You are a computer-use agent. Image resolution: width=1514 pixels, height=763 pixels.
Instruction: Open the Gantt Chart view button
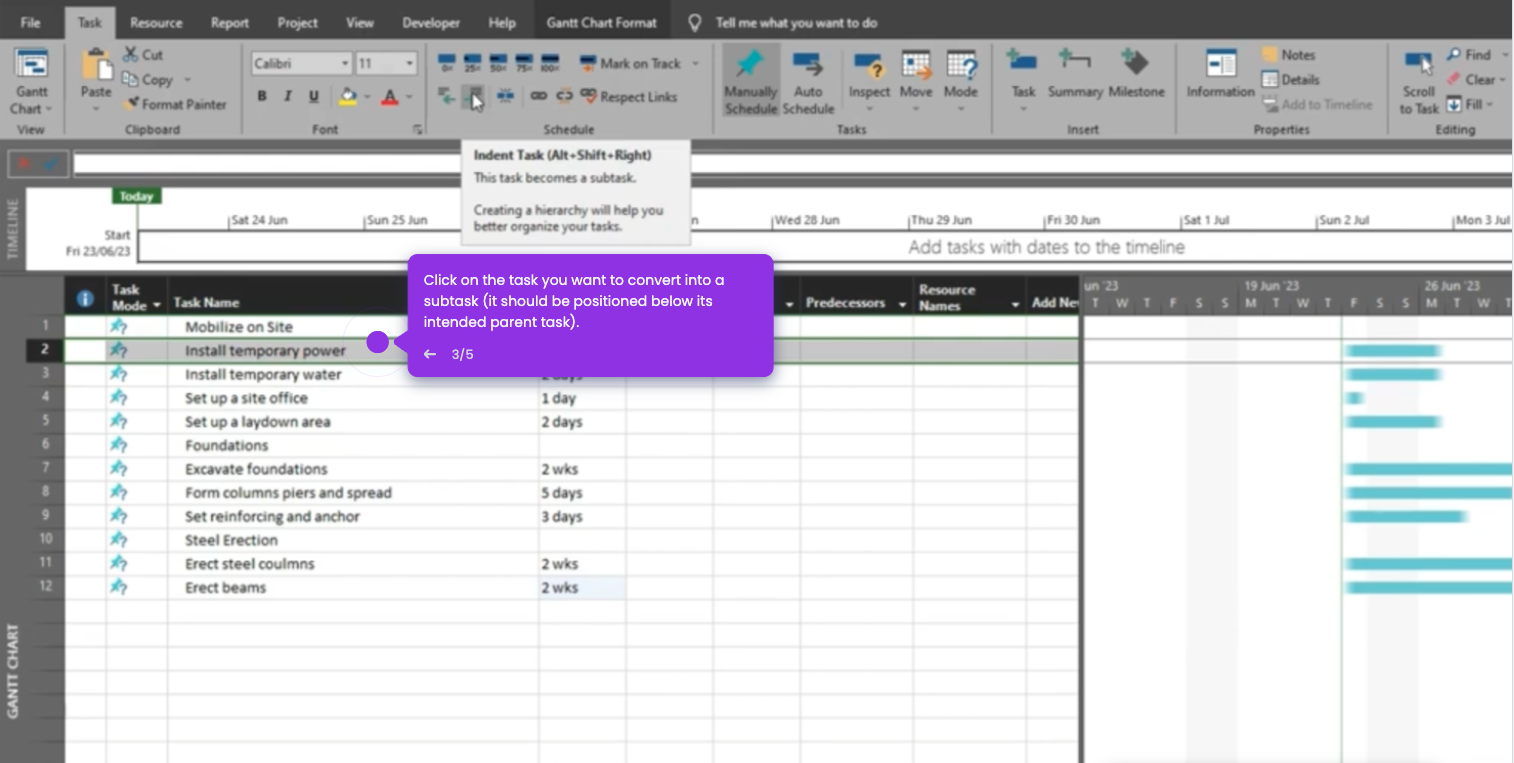[x=31, y=82]
